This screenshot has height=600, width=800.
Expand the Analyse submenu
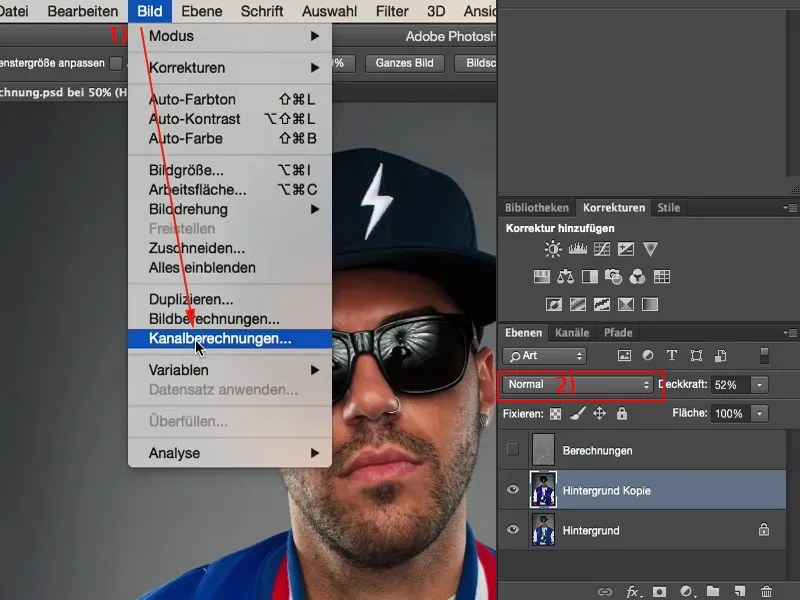230,453
